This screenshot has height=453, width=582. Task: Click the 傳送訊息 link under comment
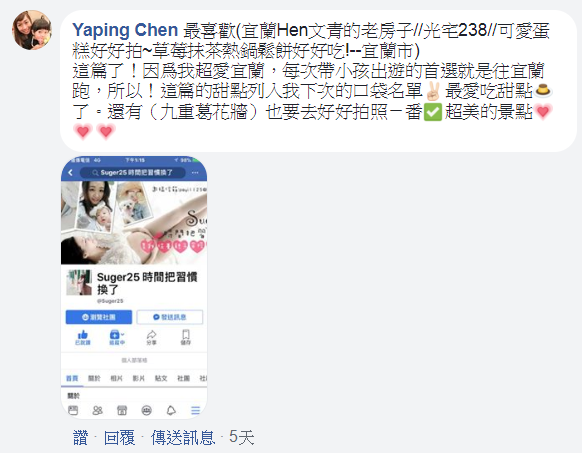[x=183, y=437]
